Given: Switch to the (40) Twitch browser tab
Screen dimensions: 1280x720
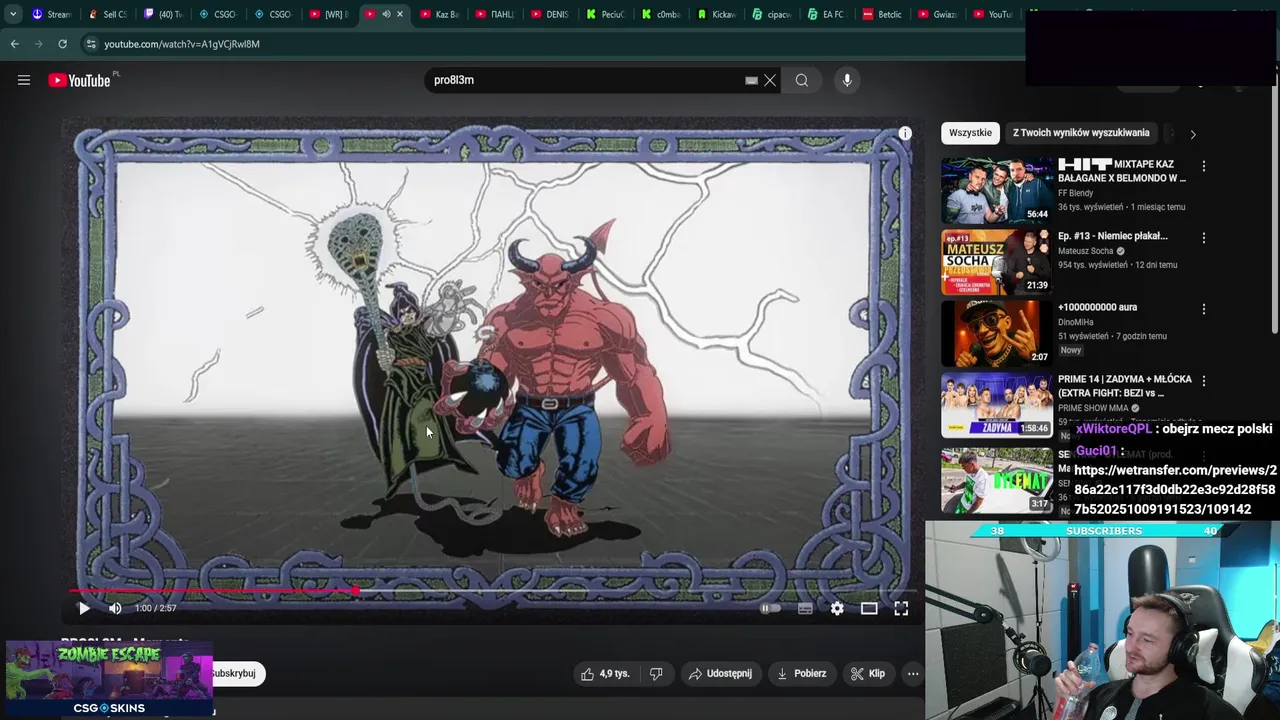Looking at the screenshot, I should (163, 14).
